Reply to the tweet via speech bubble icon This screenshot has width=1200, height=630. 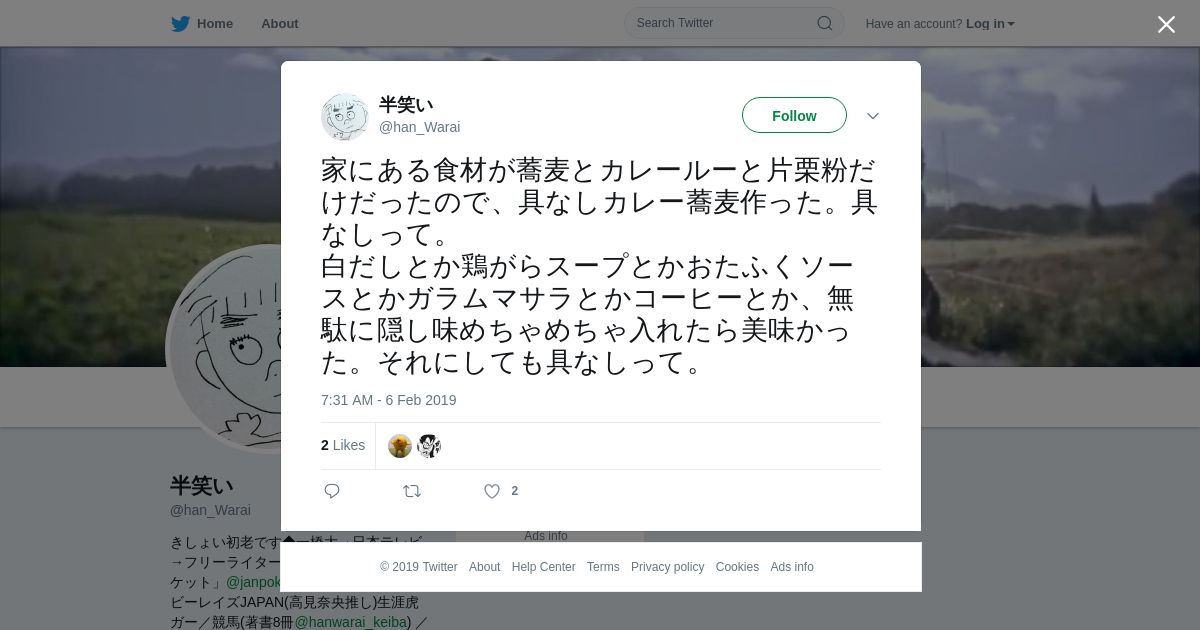pyautogui.click(x=332, y=491)
